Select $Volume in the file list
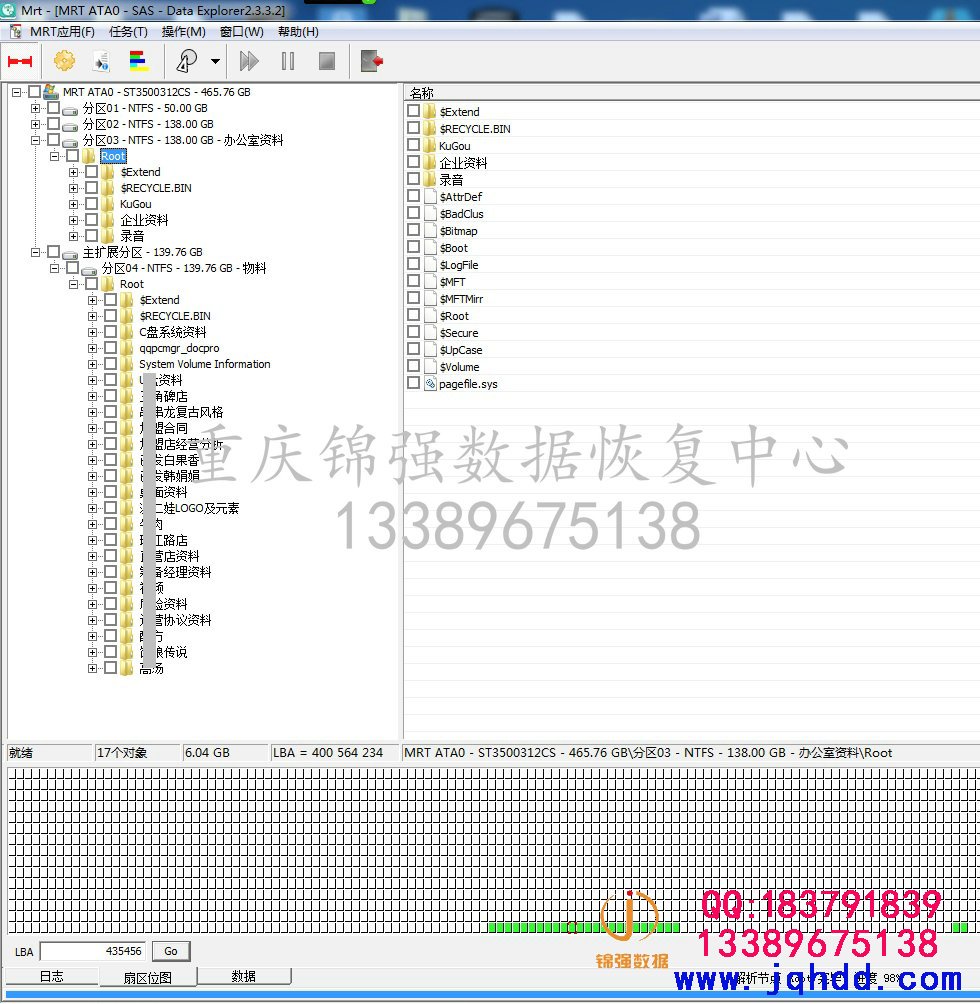The height and width of the screenshot is (1004, 980). click(460, 366)
